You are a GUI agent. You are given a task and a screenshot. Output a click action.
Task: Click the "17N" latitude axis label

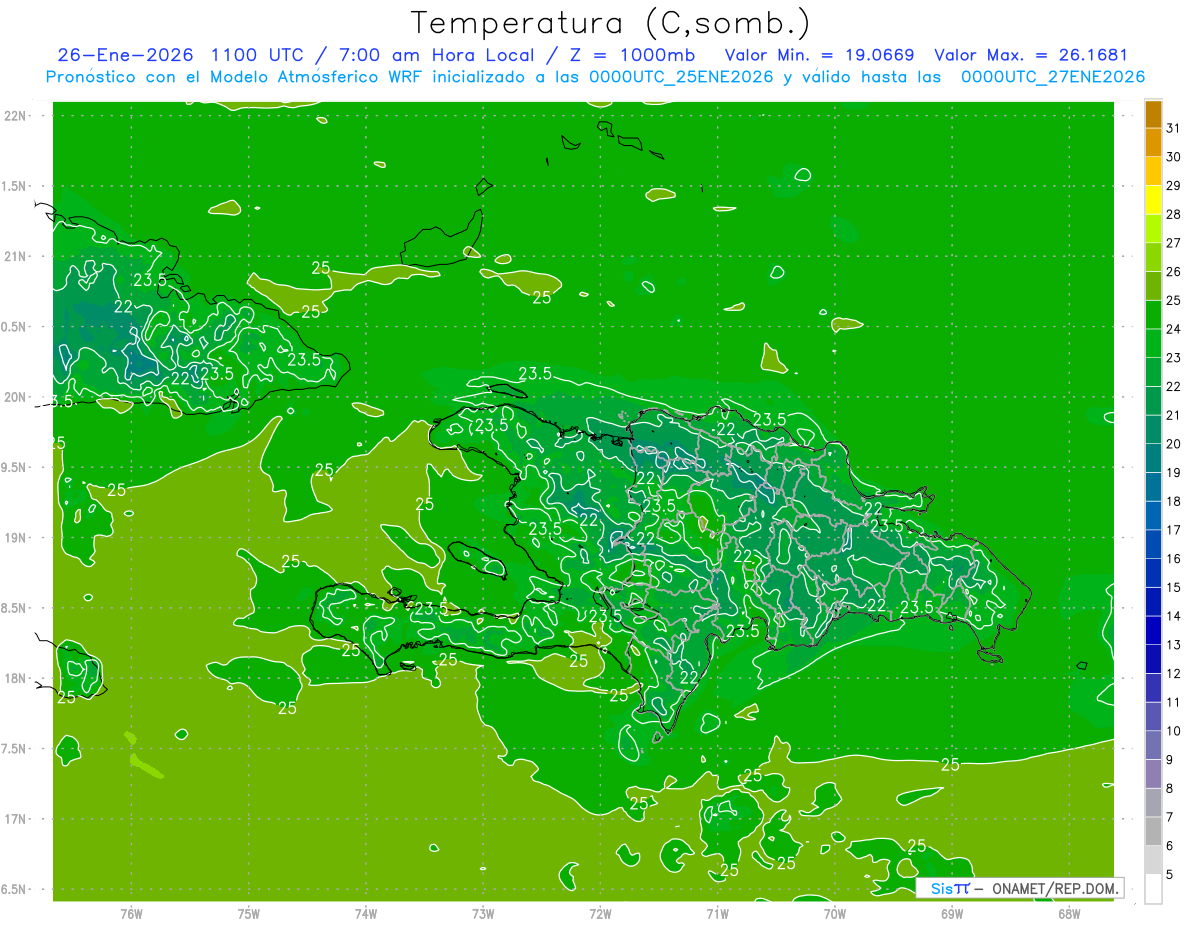(x=14, y=819)
